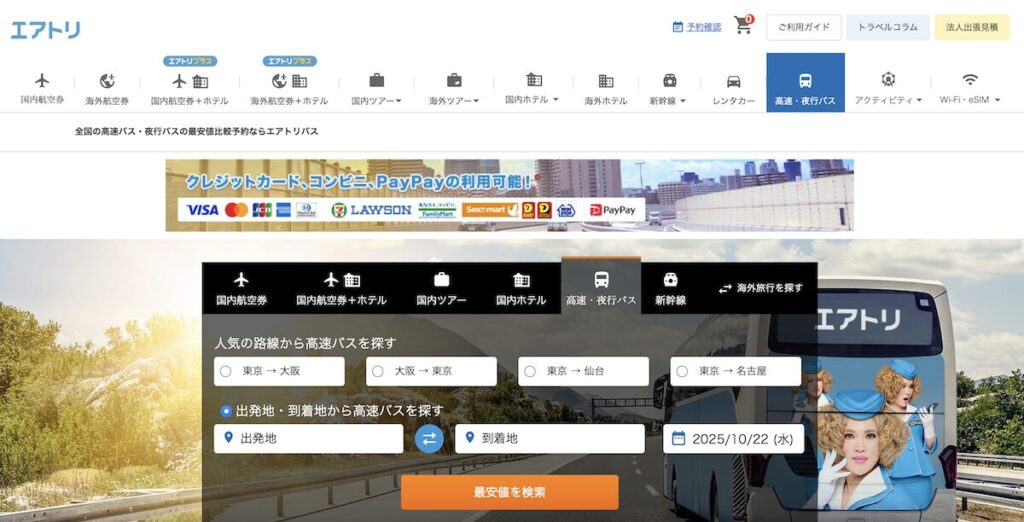
Task: Click the 海外ホテル building icon
Action: click(605, 81)
